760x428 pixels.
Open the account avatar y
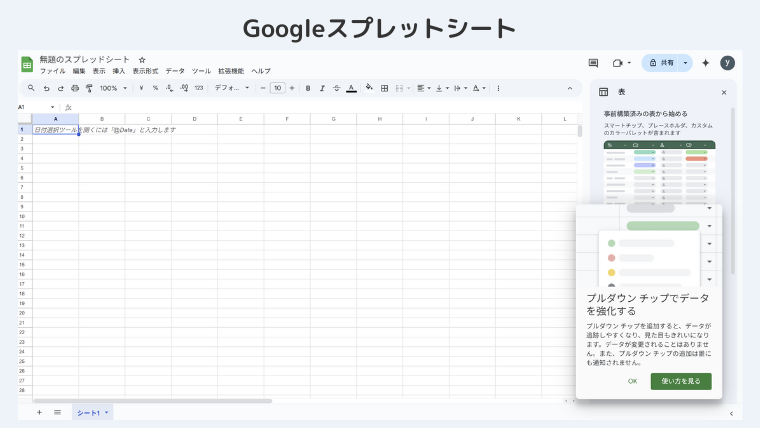727,63
